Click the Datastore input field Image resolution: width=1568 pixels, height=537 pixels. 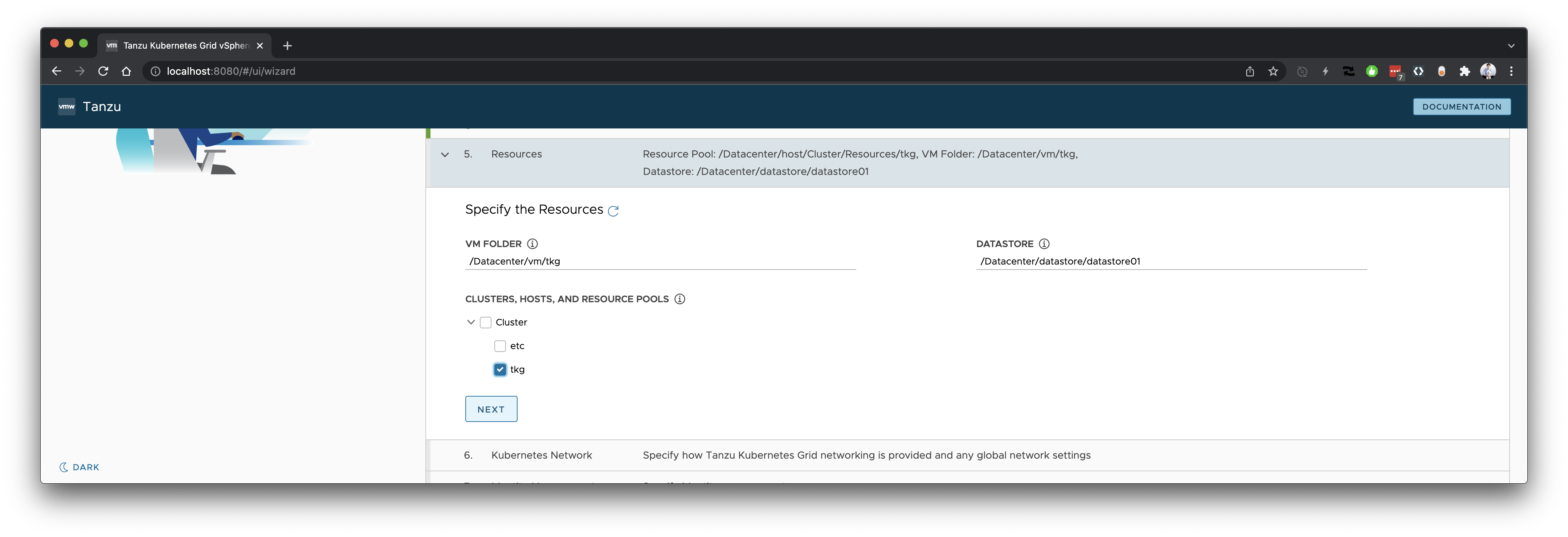pyautogui.click(x=1171, y=262)
